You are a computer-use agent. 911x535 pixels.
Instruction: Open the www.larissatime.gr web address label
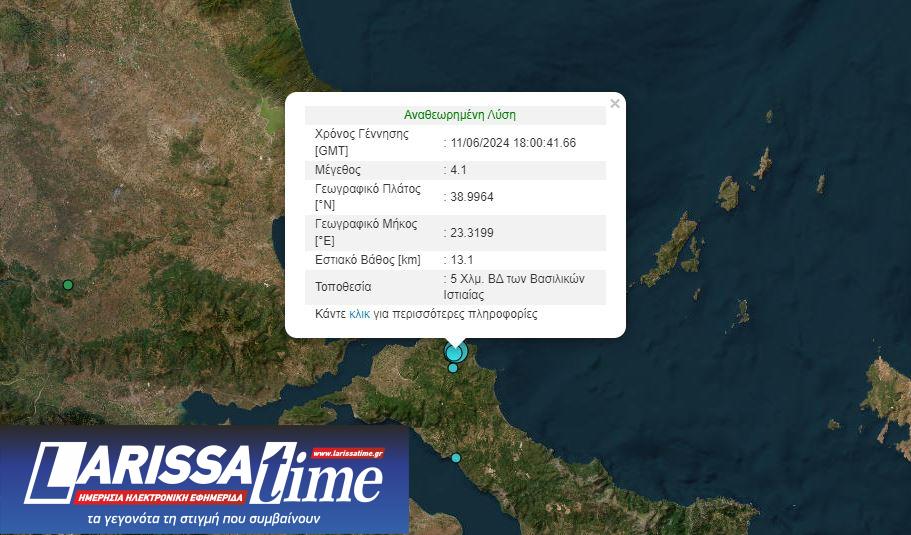[347, 453]
